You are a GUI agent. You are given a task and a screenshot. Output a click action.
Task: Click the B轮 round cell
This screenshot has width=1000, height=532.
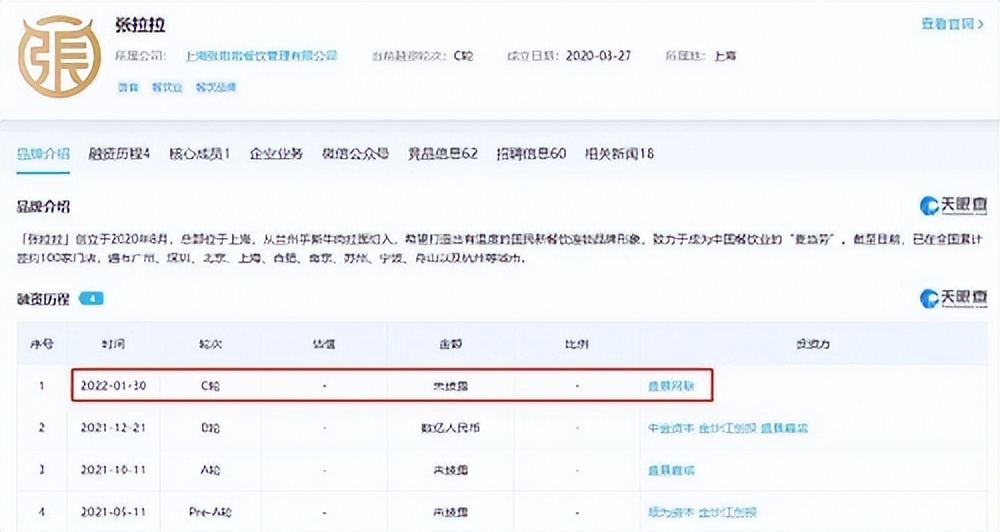coord(210,428)
